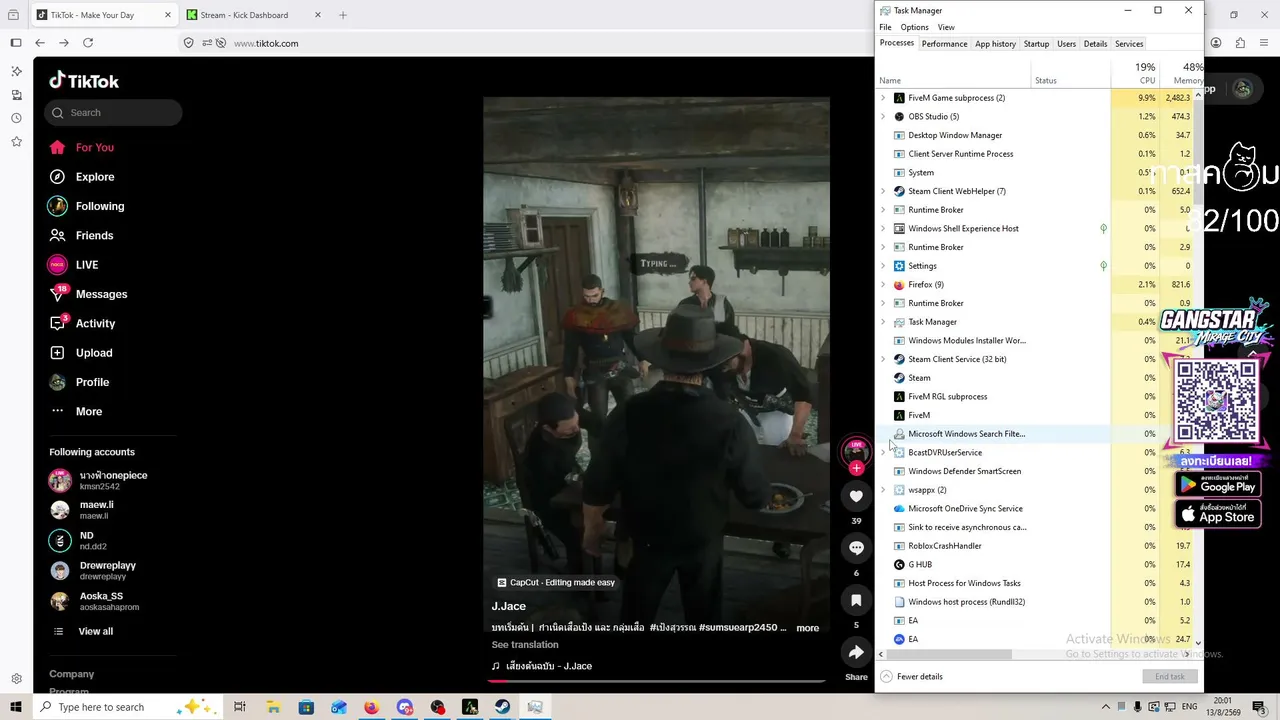
Task: Switch to the Services tab
Action: point(1129,44)
